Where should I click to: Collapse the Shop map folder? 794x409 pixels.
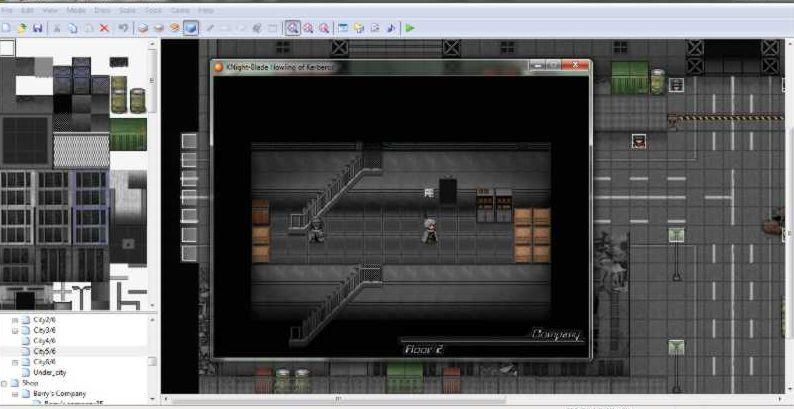pyautogui.click(x=4, y=383)
